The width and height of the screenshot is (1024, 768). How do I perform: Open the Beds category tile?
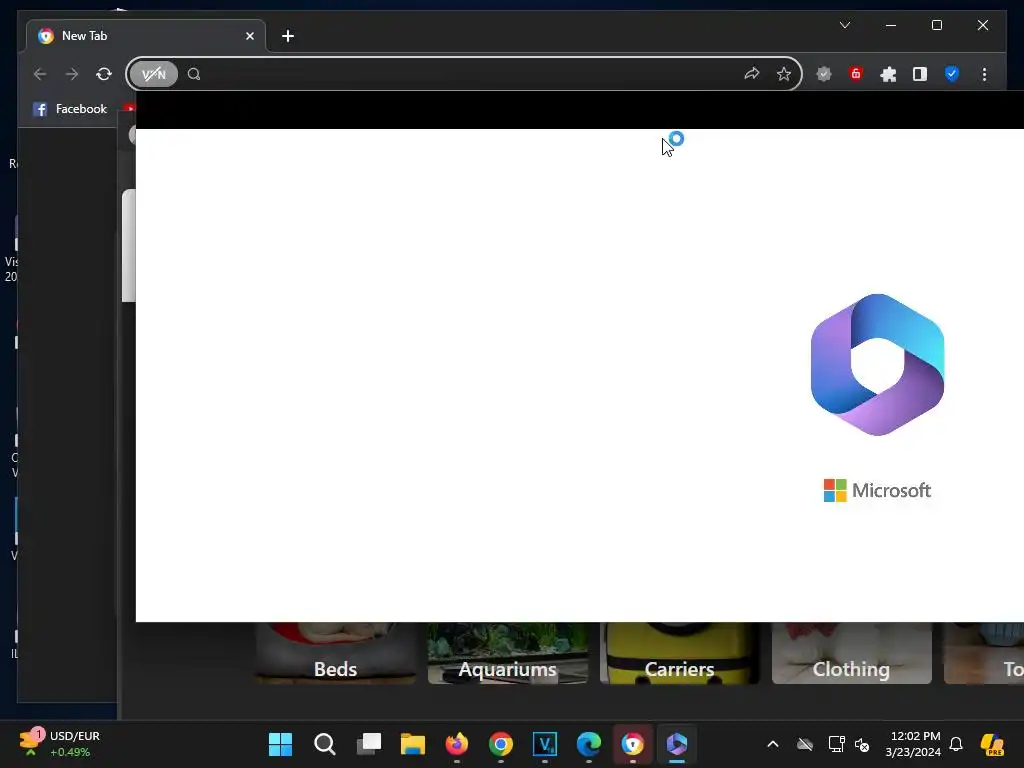point(335,653)
